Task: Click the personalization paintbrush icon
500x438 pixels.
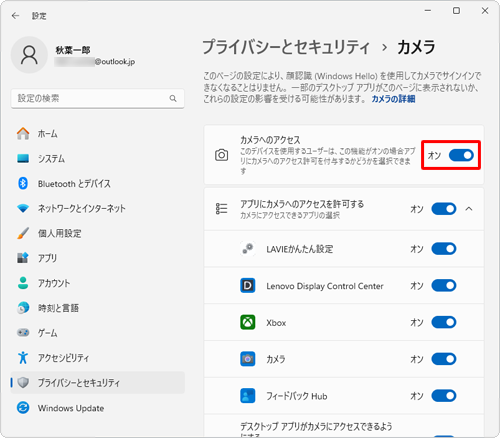Action: (x=23, y=233)
